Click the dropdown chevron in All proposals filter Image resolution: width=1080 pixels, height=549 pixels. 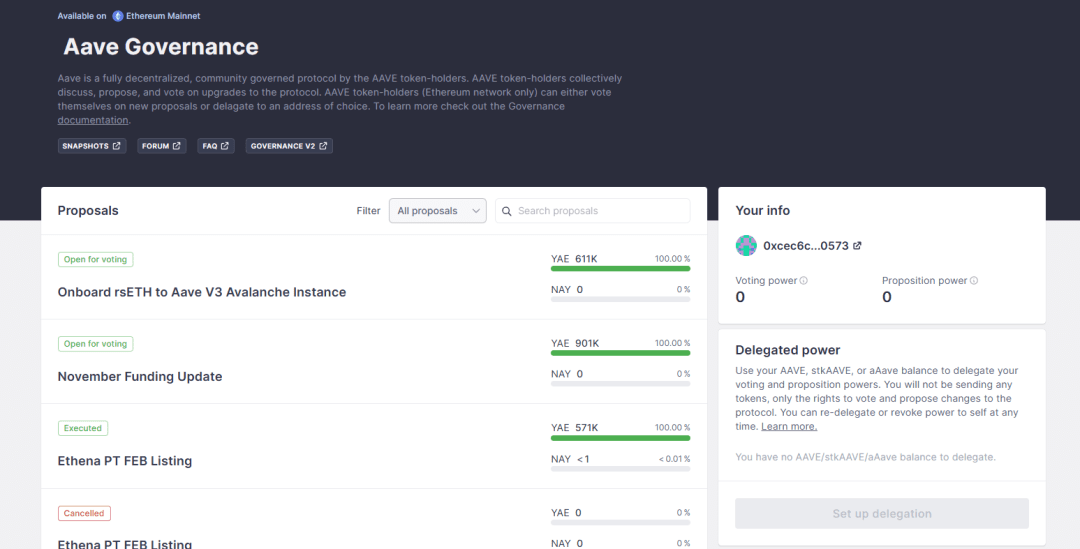click(x=475, y=211)
